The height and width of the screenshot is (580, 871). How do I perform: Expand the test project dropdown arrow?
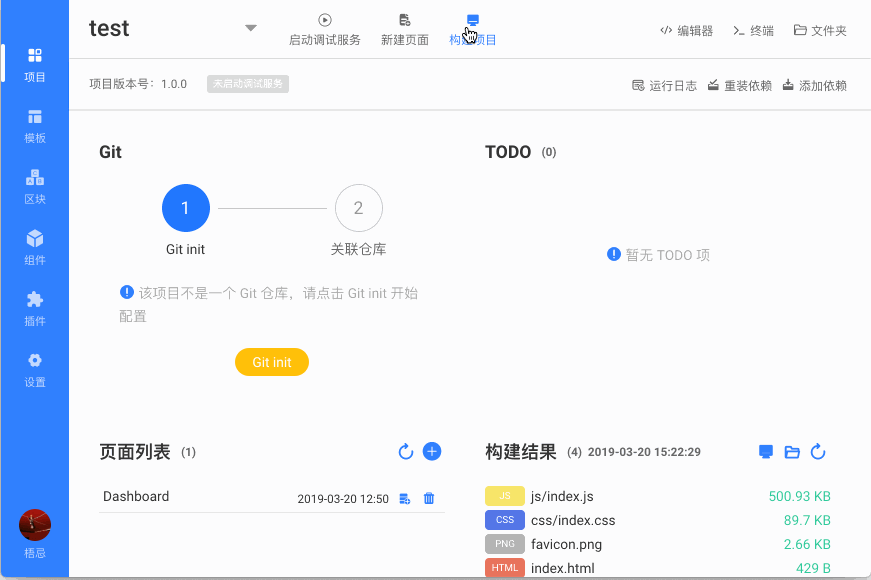(x=251, y=28)
